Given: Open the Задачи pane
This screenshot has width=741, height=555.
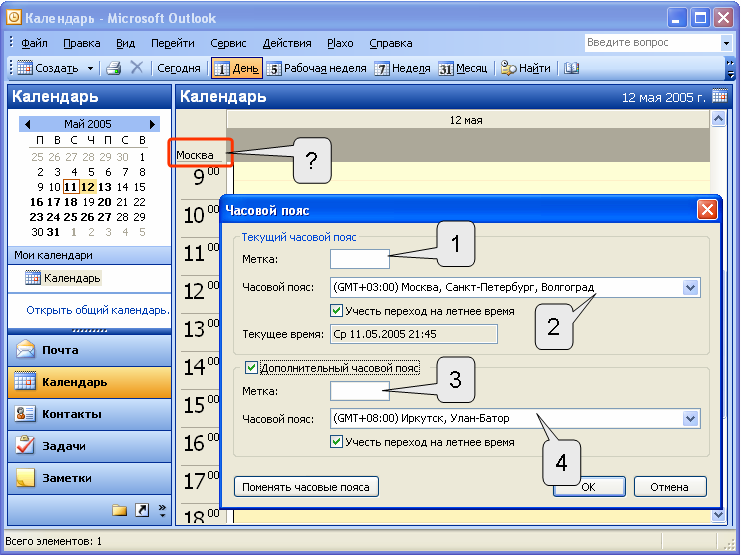Looking at the screenshot, I should [x=89, y=446].
